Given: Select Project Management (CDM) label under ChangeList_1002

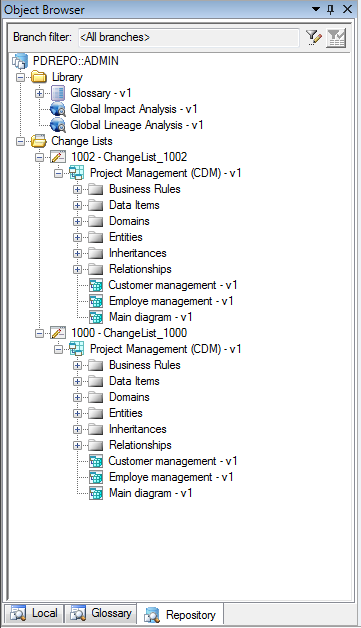Looking at the screenshot, I should (x=165, y=173).
